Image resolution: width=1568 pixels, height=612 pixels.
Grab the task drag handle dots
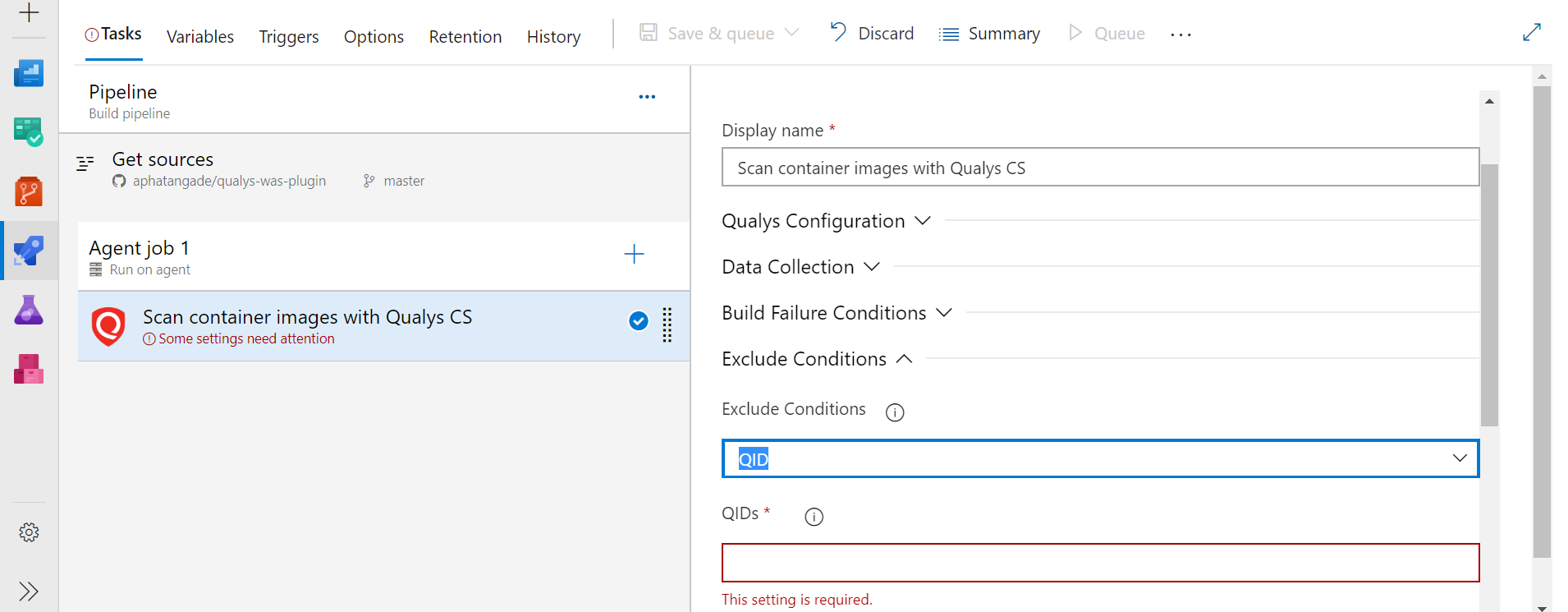[667, 324]
